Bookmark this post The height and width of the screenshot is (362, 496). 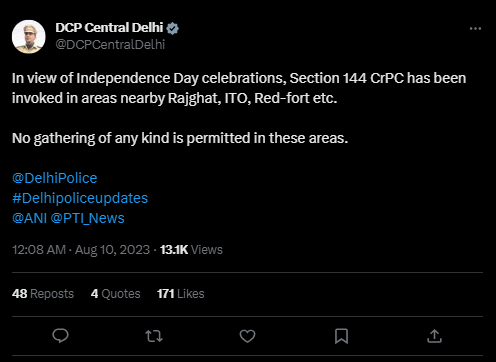[341, 336]
